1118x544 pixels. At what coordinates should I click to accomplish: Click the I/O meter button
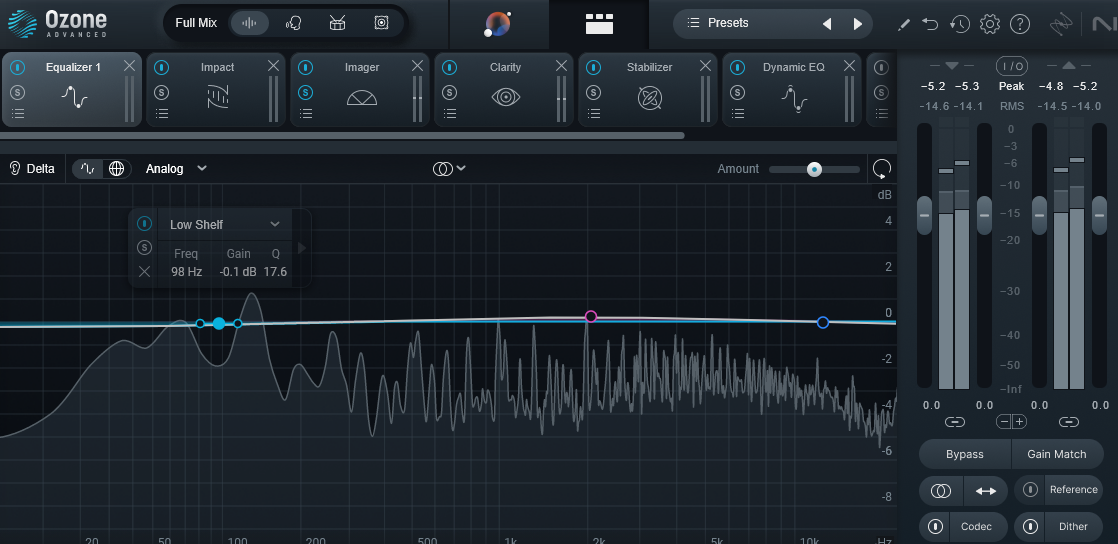pos(1012,66)
